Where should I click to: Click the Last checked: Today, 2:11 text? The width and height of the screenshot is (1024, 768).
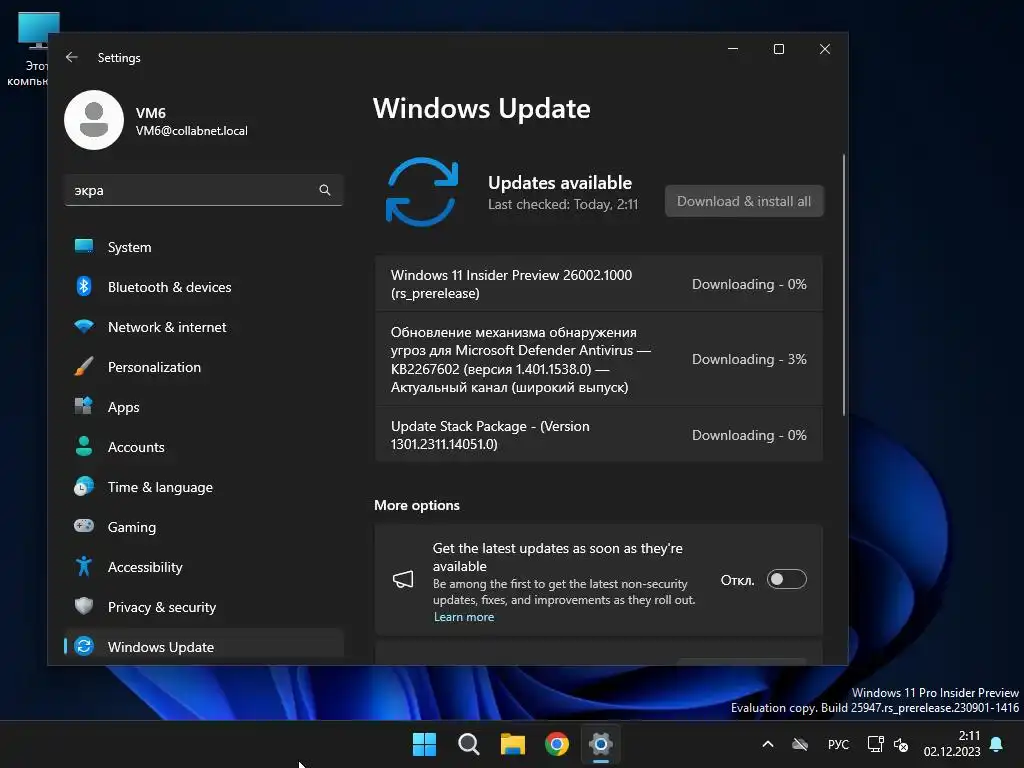(563, 204)
